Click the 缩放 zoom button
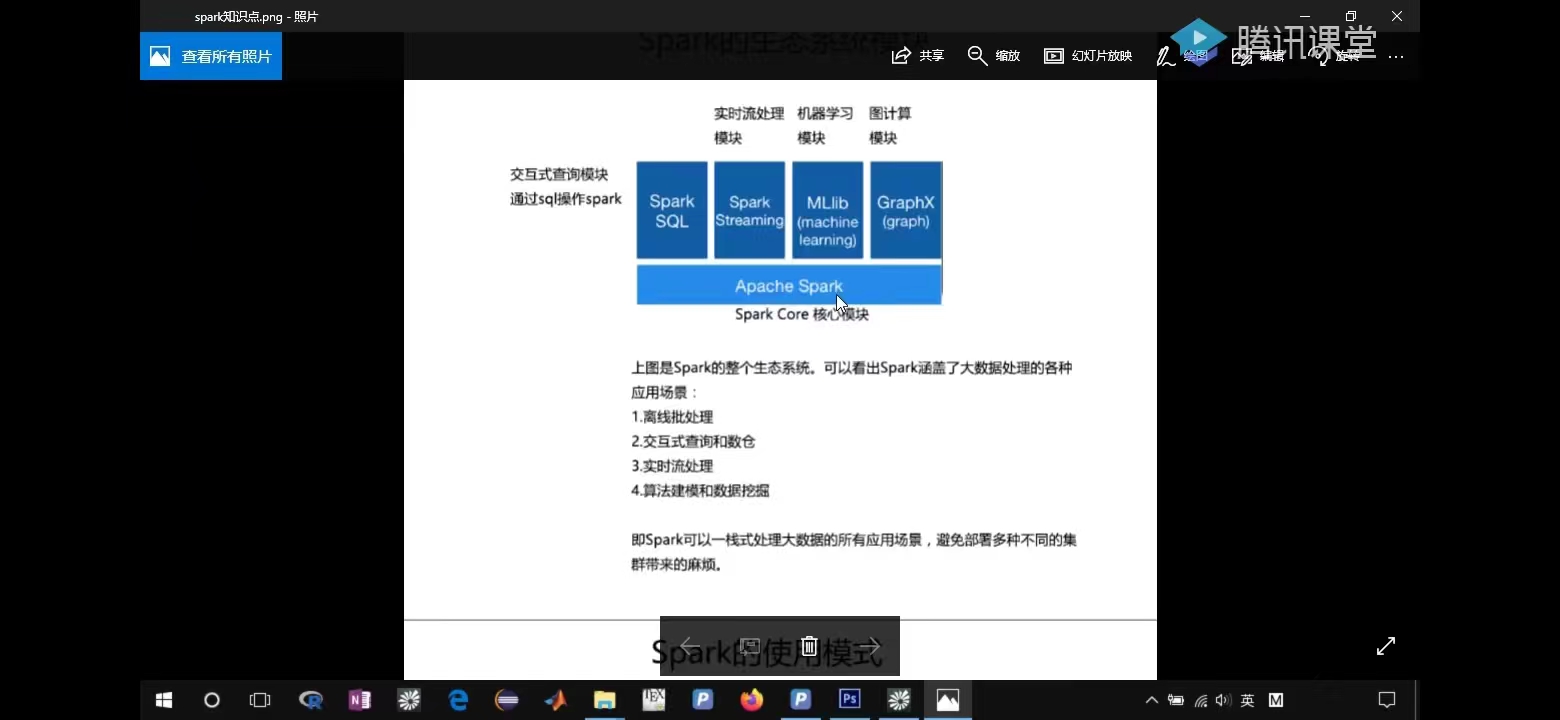This screenshot has height=720, width=1560. [x=993, y=56]
